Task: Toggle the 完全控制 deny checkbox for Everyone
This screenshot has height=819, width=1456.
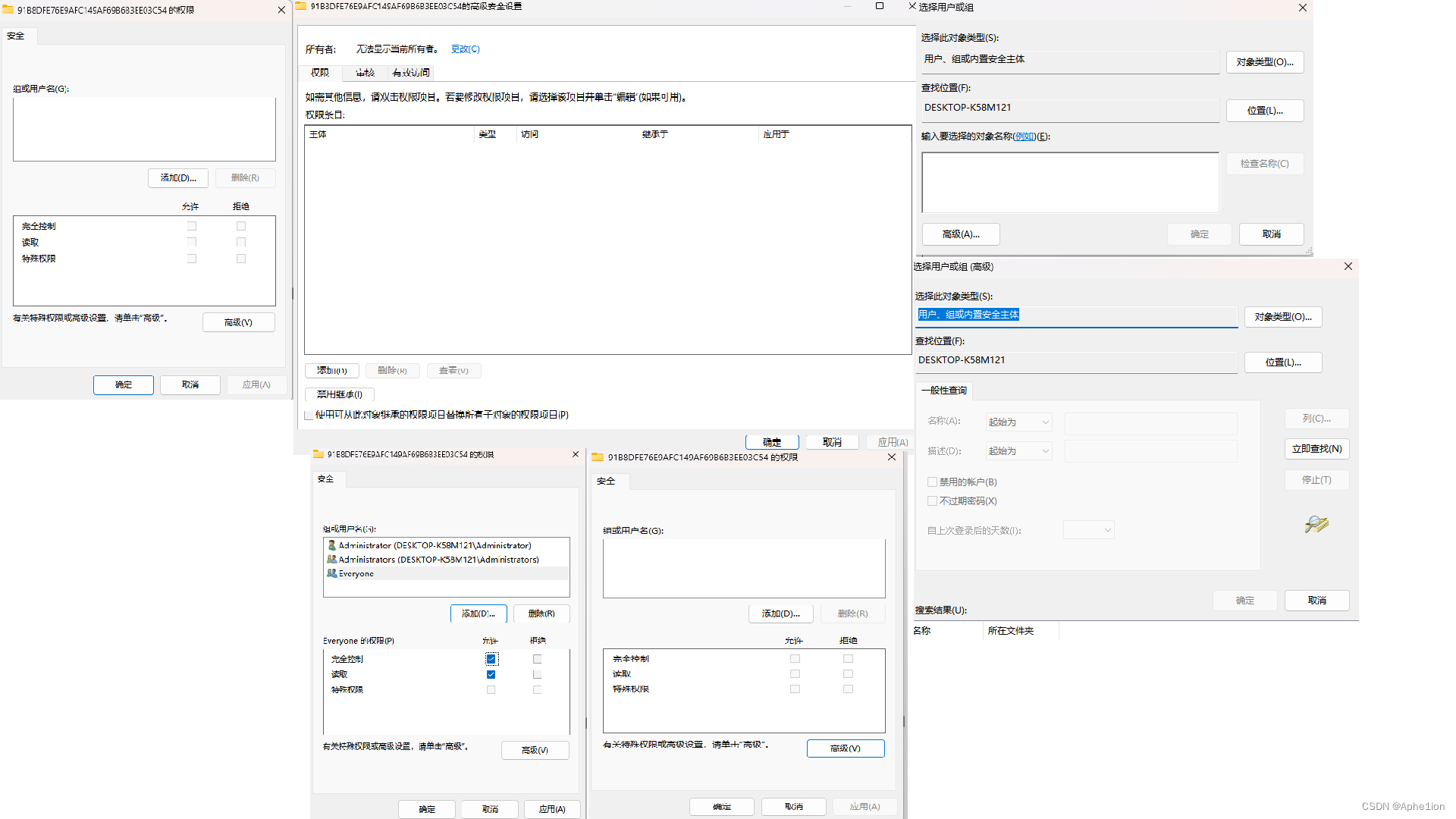Action: [537, 659]
